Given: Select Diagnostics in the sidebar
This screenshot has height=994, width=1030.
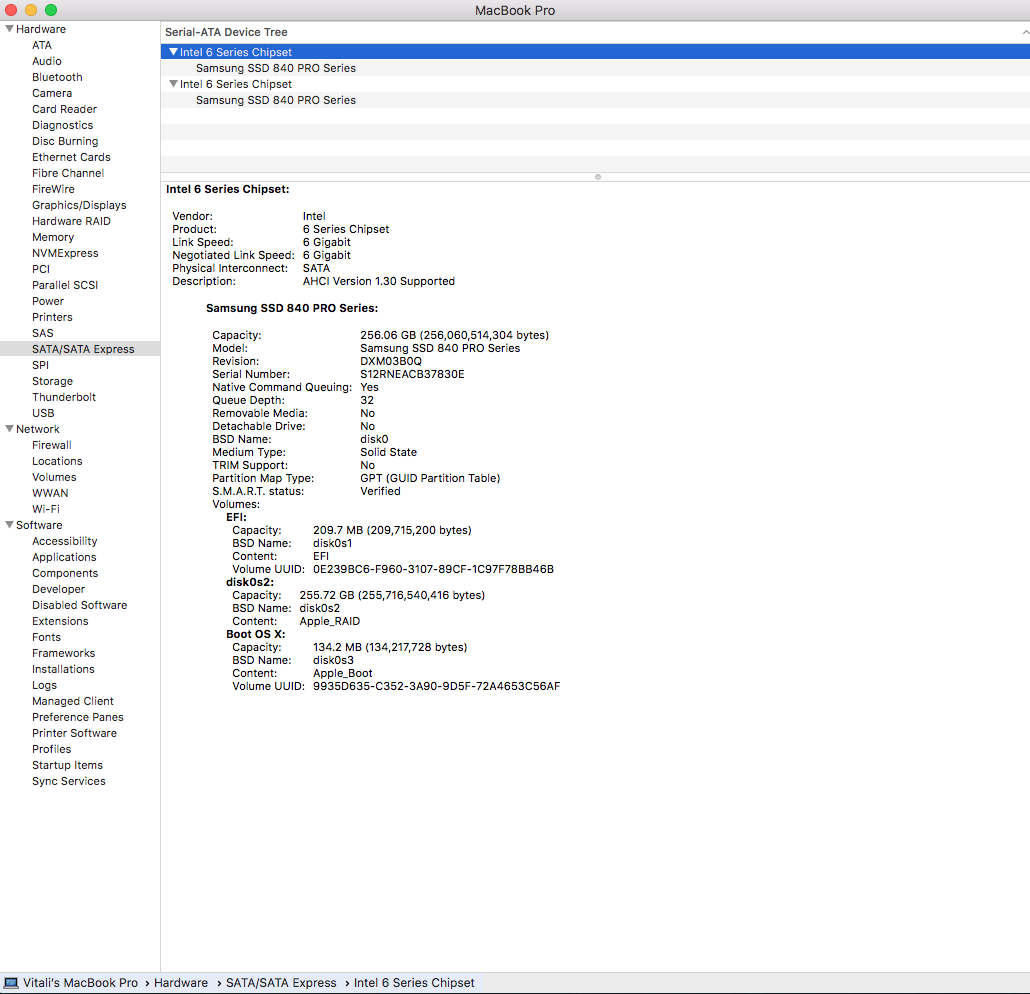Looking at the screenshot, I should [x=62, y=125].
